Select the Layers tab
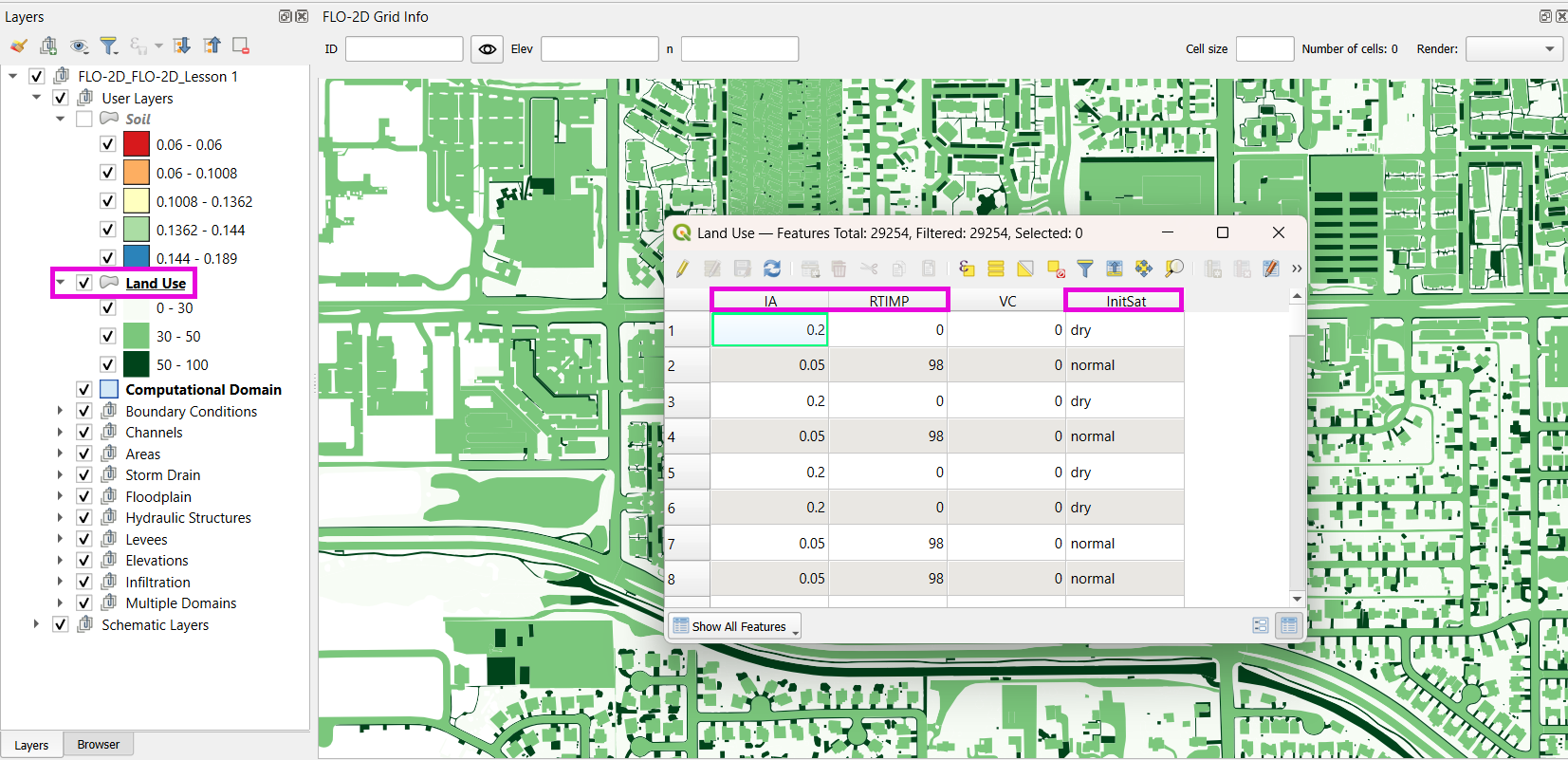Screen dimensions: 1568x760 [x=31, y=745]
